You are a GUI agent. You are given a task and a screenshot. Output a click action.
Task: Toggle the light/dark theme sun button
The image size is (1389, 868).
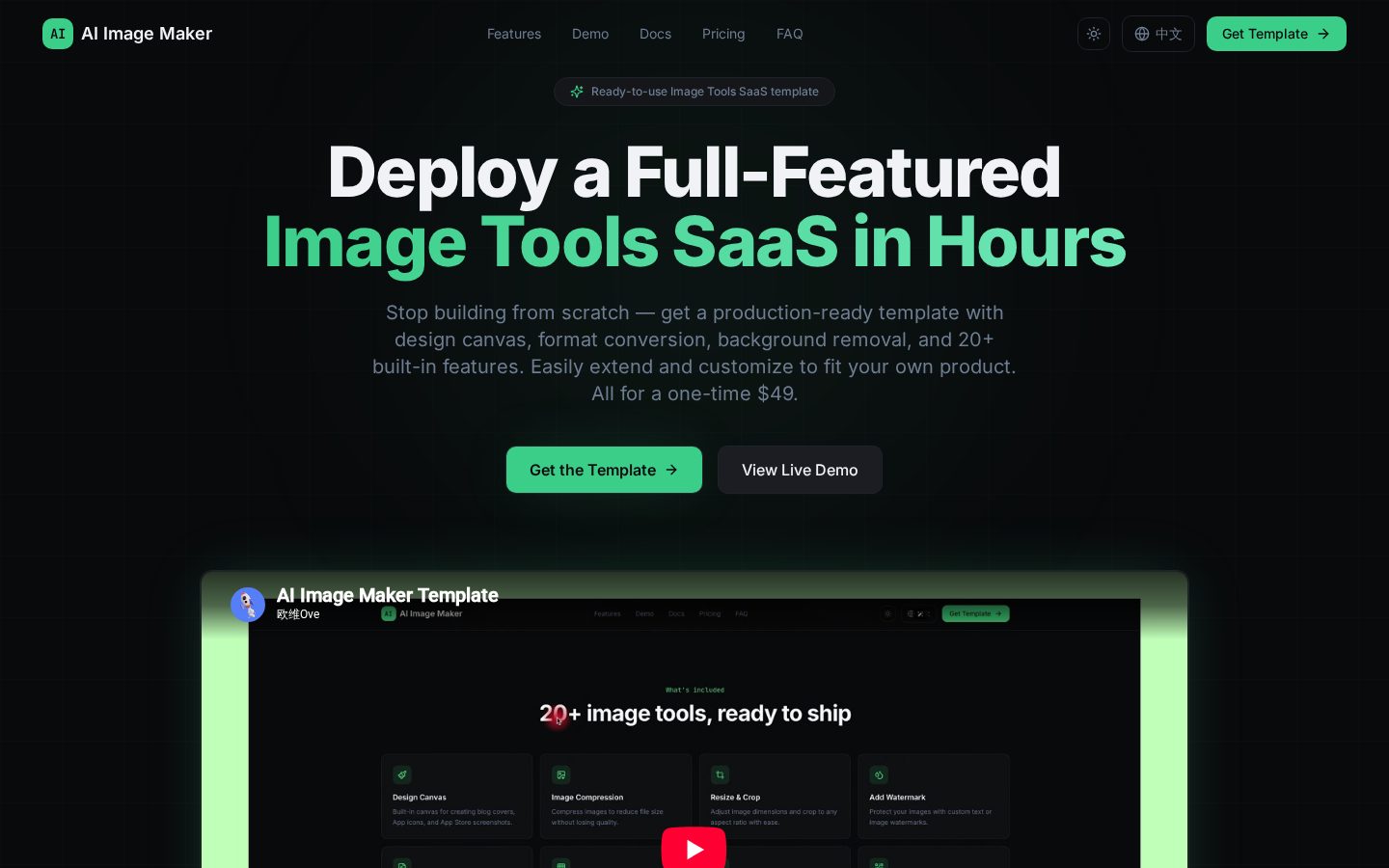point(1094,34)
